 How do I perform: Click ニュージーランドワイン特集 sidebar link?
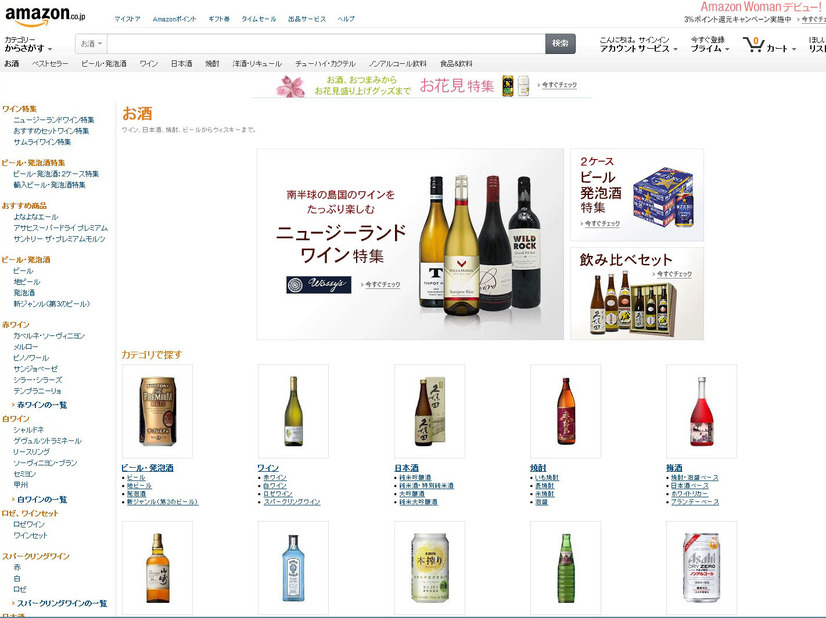coord(54,120)
